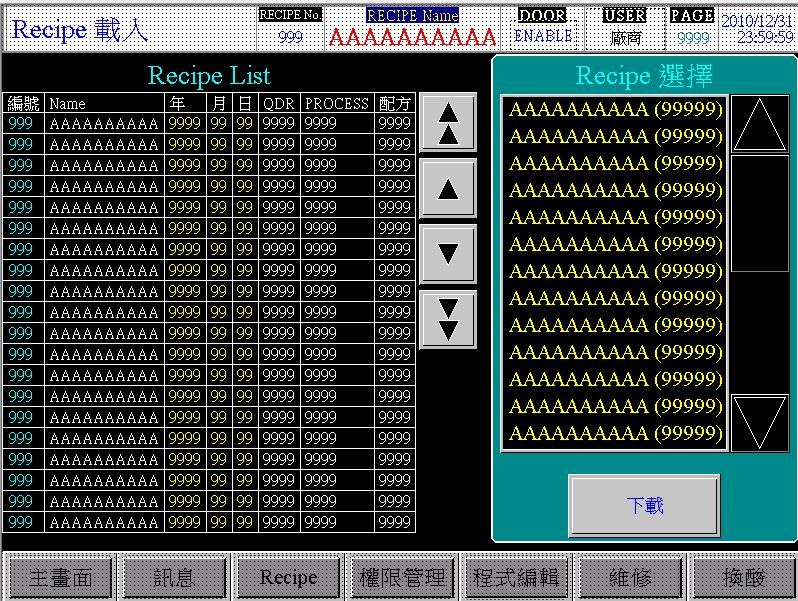The height and width of the screenshot is (601, 798).
Task: Click Recipe 選擇 hollow down triangle
Action: 760,423
